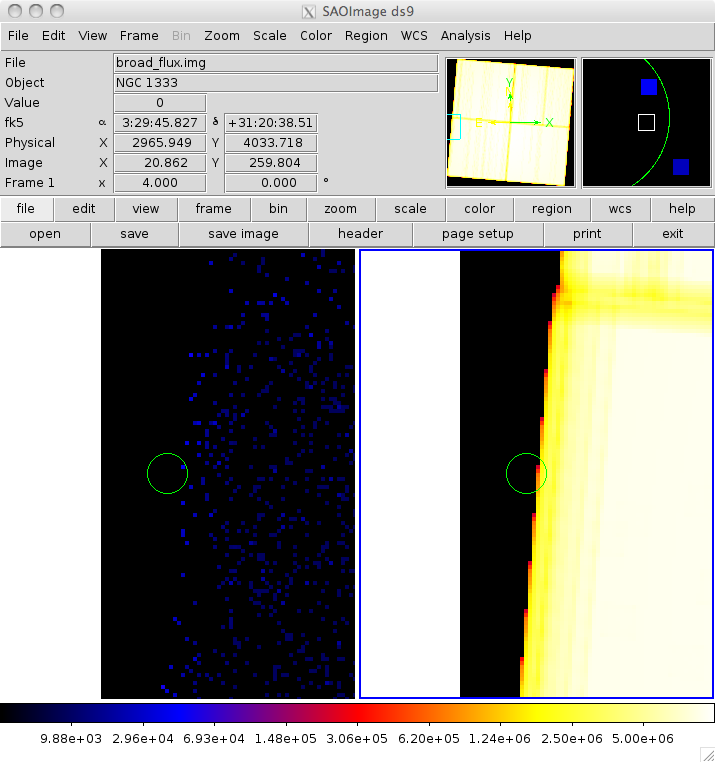The image size is (715, 762).
Task: Select the 'color' button bar tab
Action: point(479,209)
